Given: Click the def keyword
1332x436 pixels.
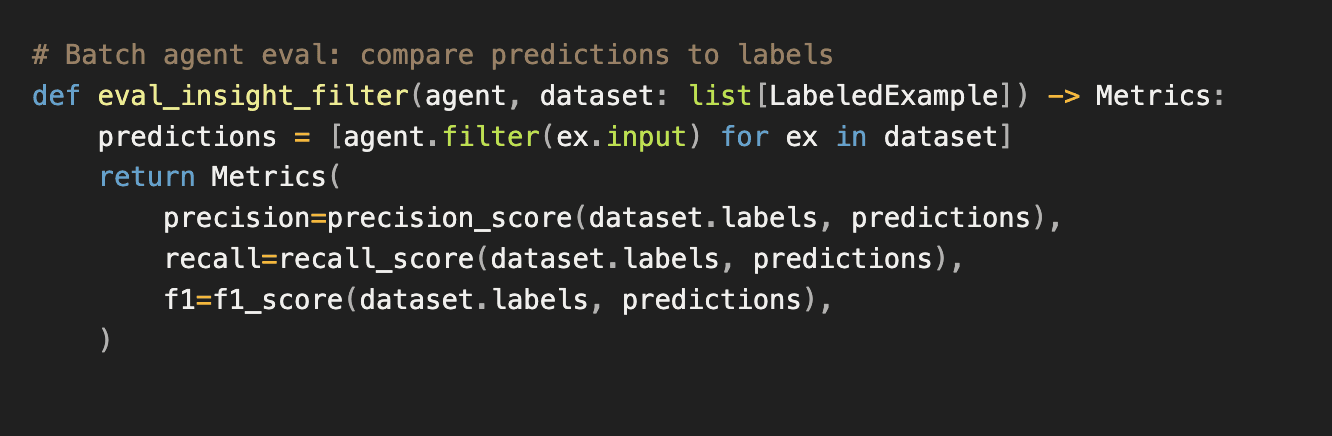Looking at the screenshot, I should pos(56,96).
